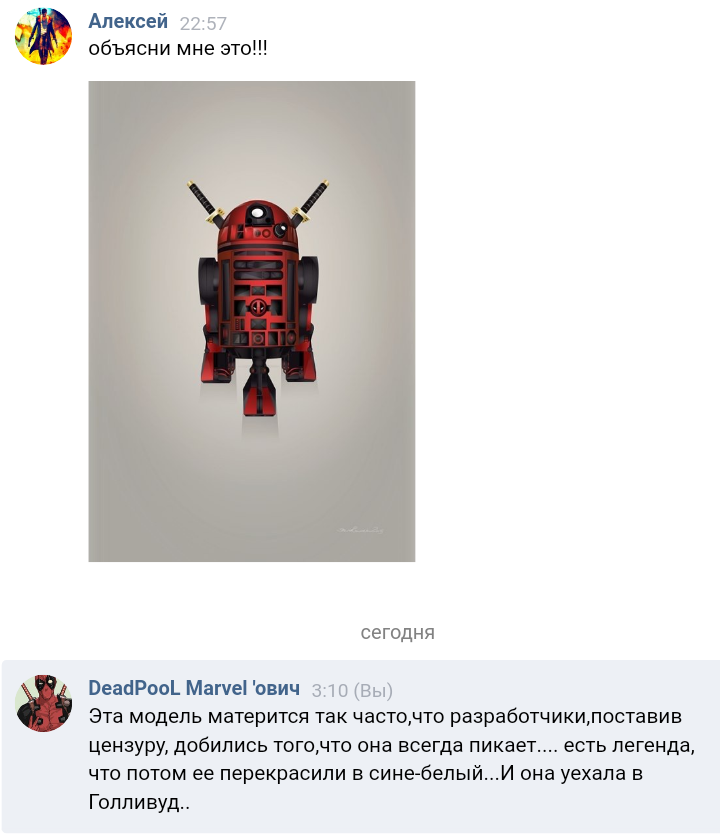Click the right katana behind the droid
This screenshot has width=720, height=835.
[310, 201]
